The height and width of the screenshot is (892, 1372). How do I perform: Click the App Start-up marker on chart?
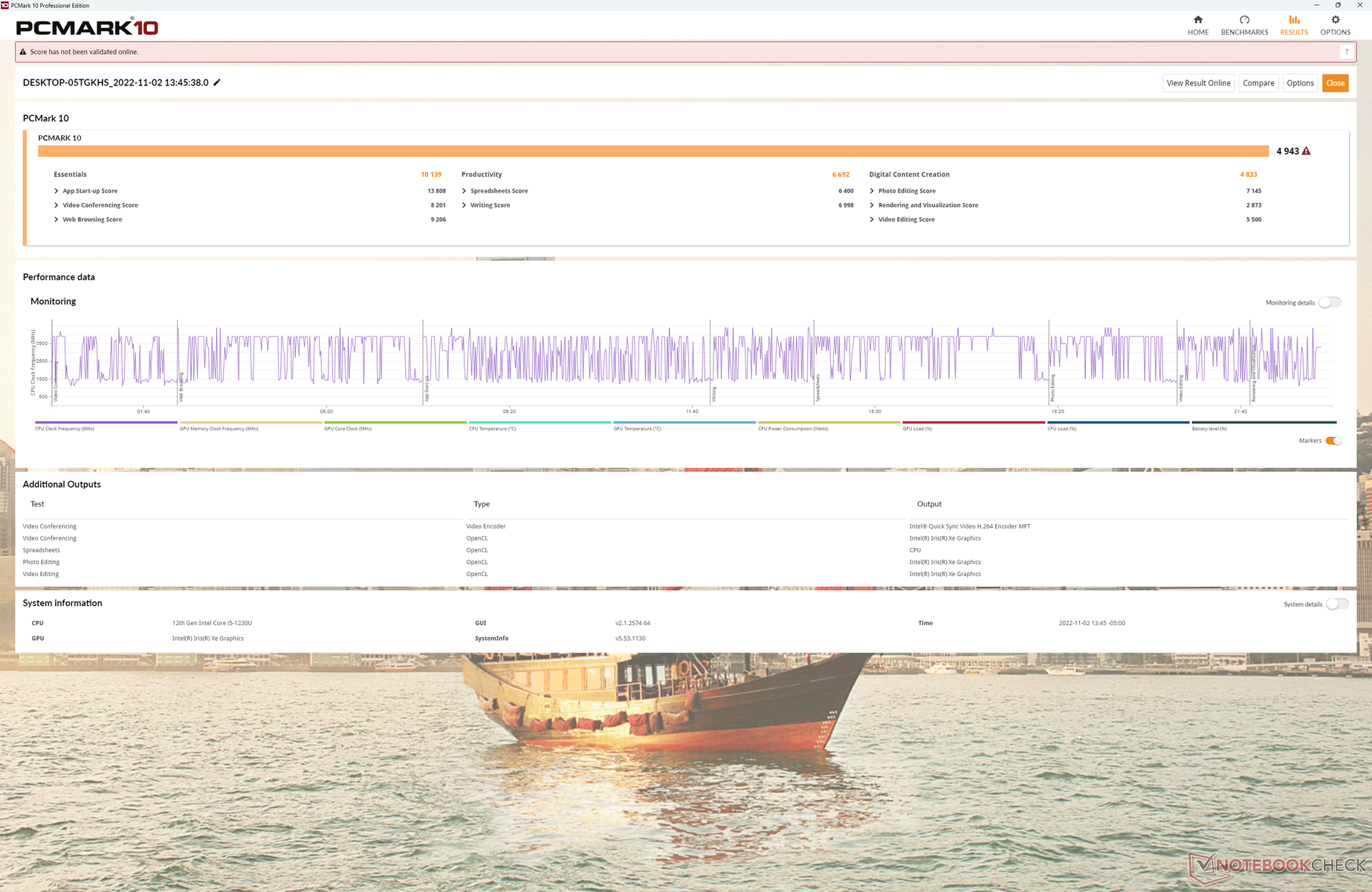(x=427, y=390)
